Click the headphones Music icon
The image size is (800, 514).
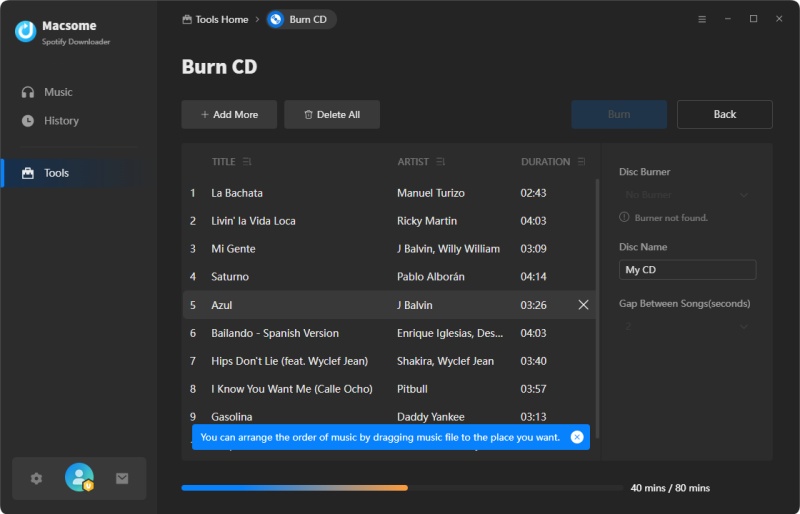(x=28, y=92)
